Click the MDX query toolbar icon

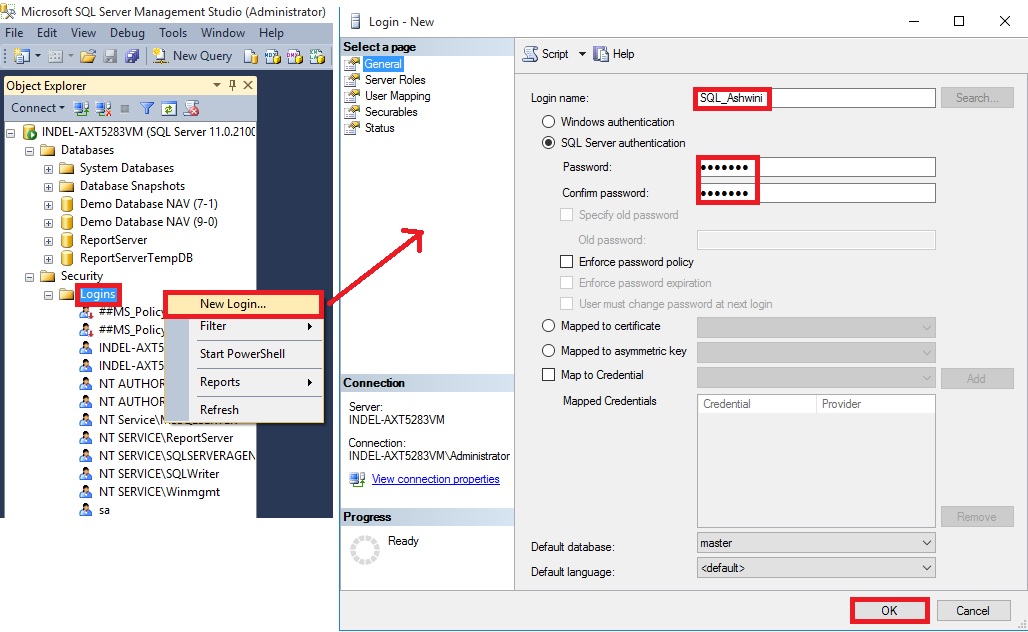(x=274, y=56)
